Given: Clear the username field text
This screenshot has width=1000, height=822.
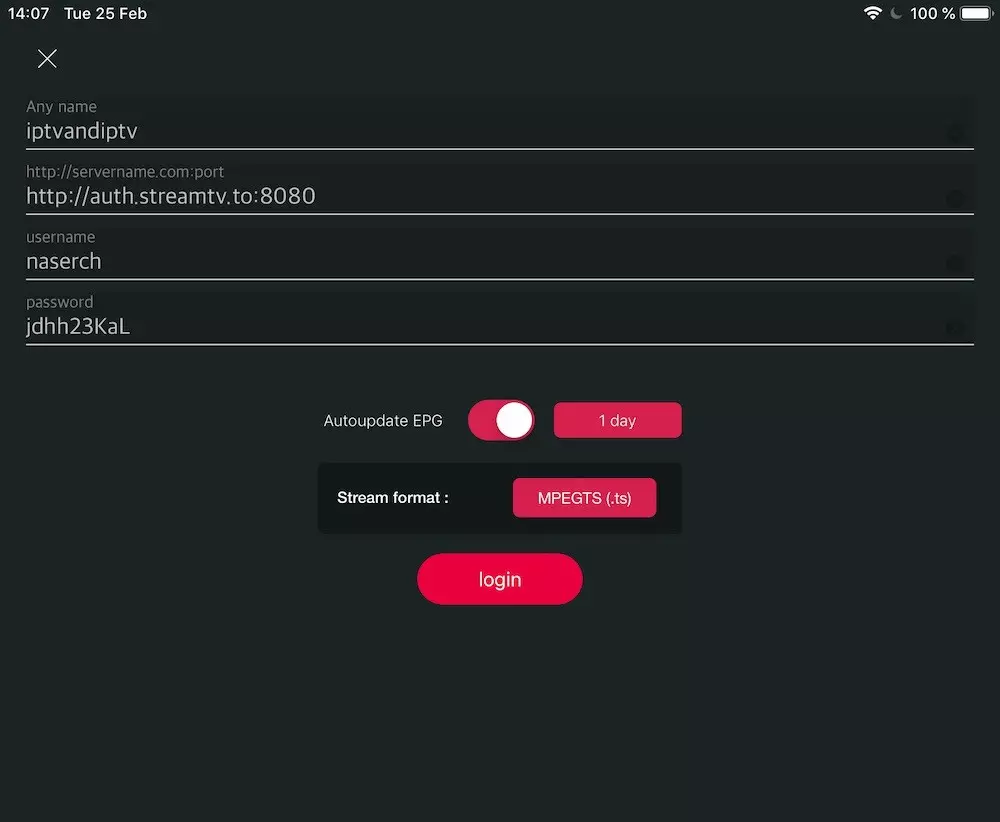Looking at the screenshot, I should 955,263.
